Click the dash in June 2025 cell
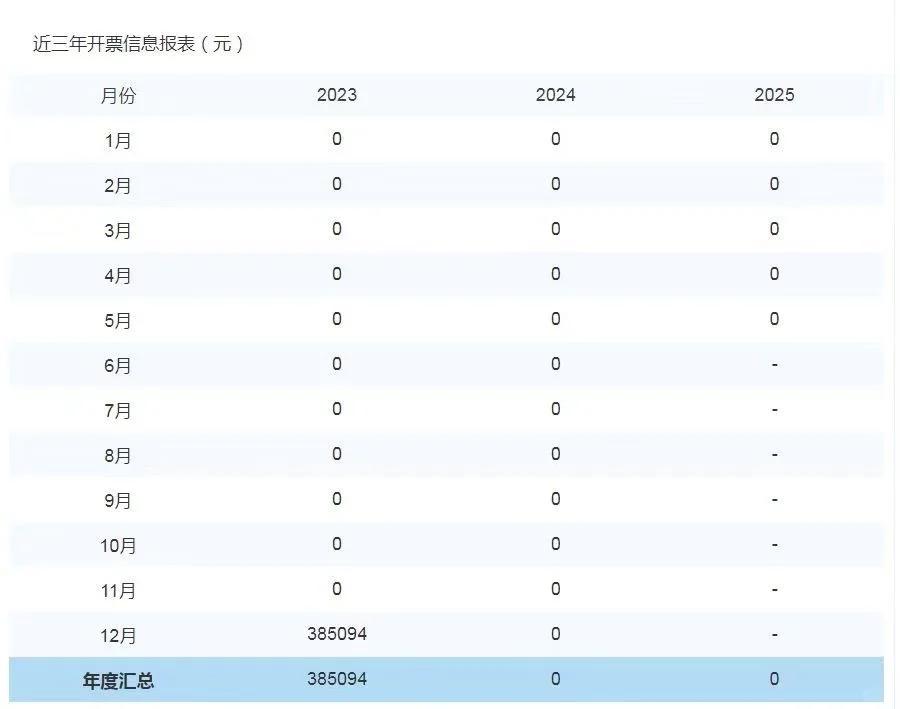The image size is (900, 709). (x=774, y=365)
